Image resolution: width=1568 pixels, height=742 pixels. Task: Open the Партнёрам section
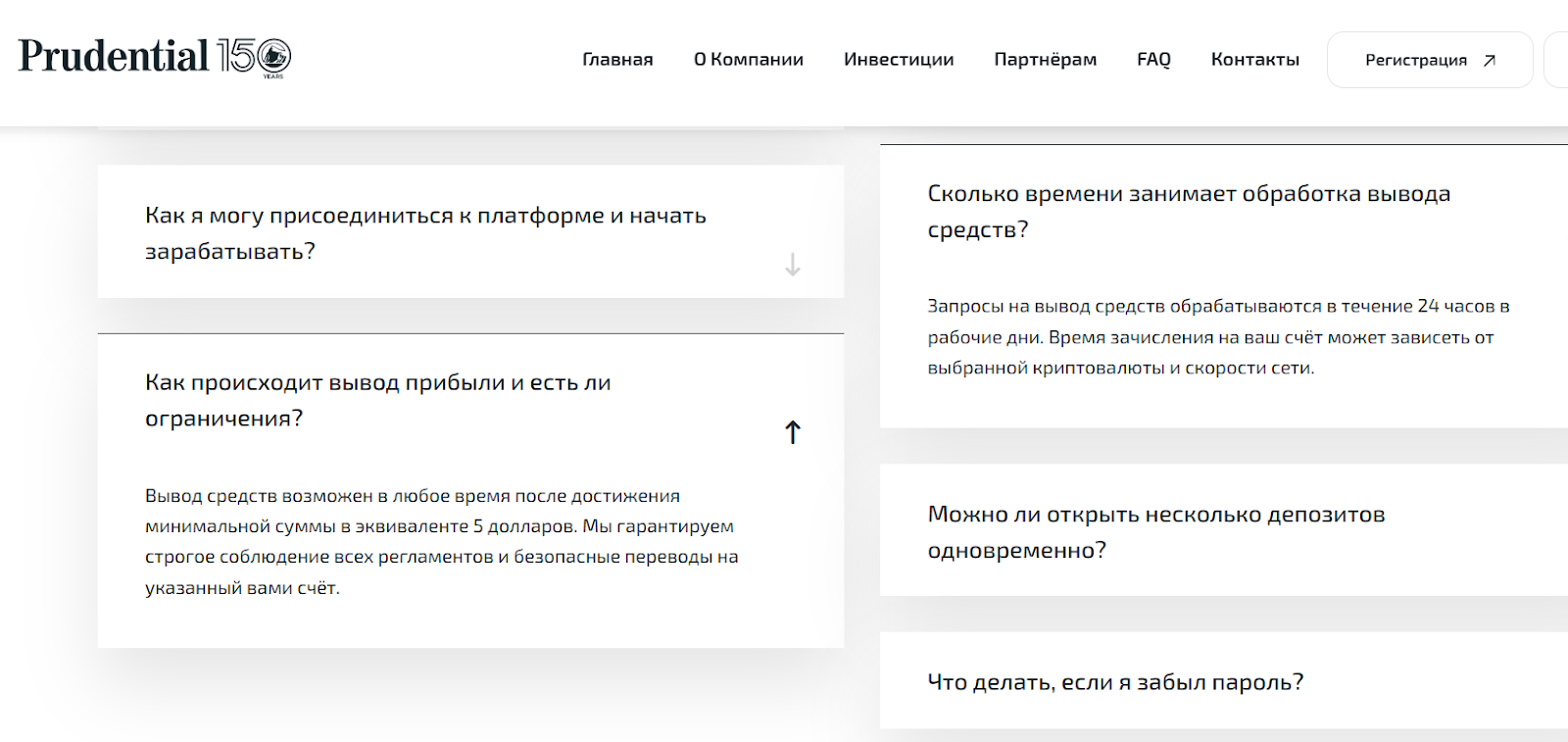(x=1046, y=60)
